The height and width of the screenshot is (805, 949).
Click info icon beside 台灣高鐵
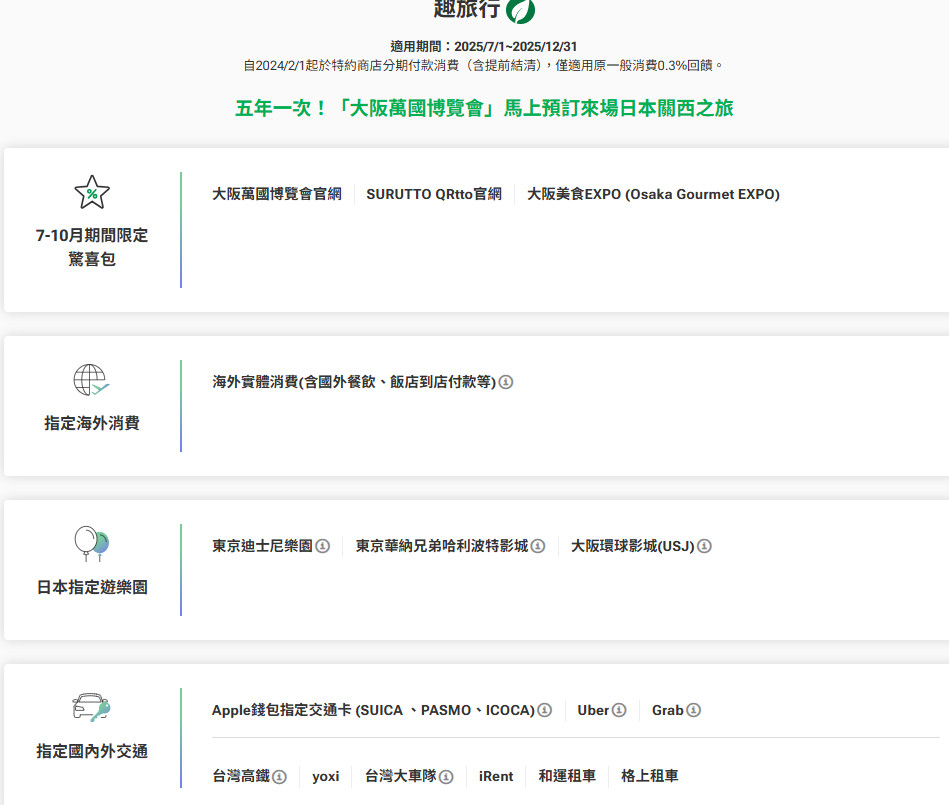pyautogui.click(x=280, y=777)
